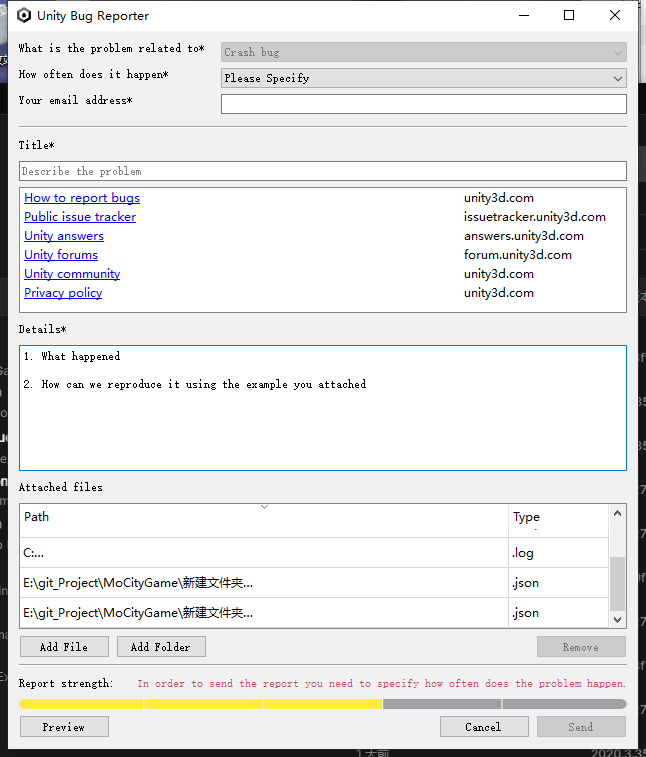Open the 'Unity forums' link
The width and height of the screenshot is (646, 757).
(x=61, y=255)
